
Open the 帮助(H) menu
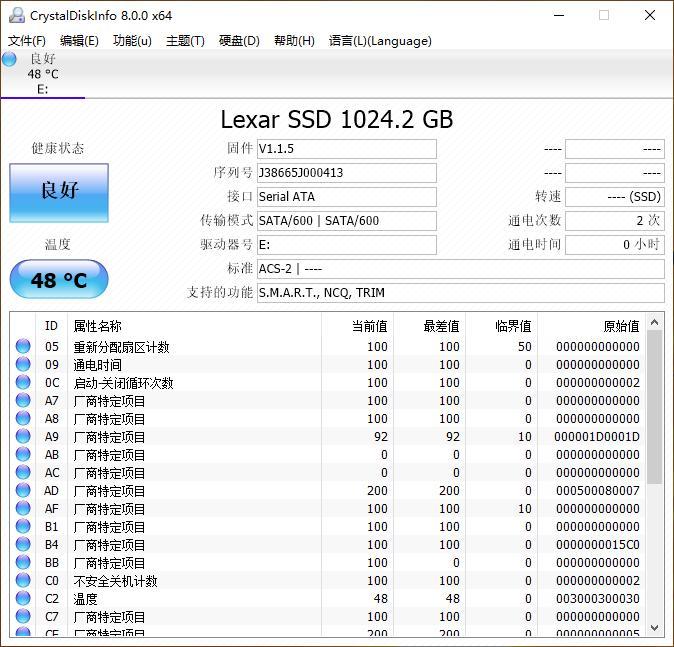pos(294,41)
